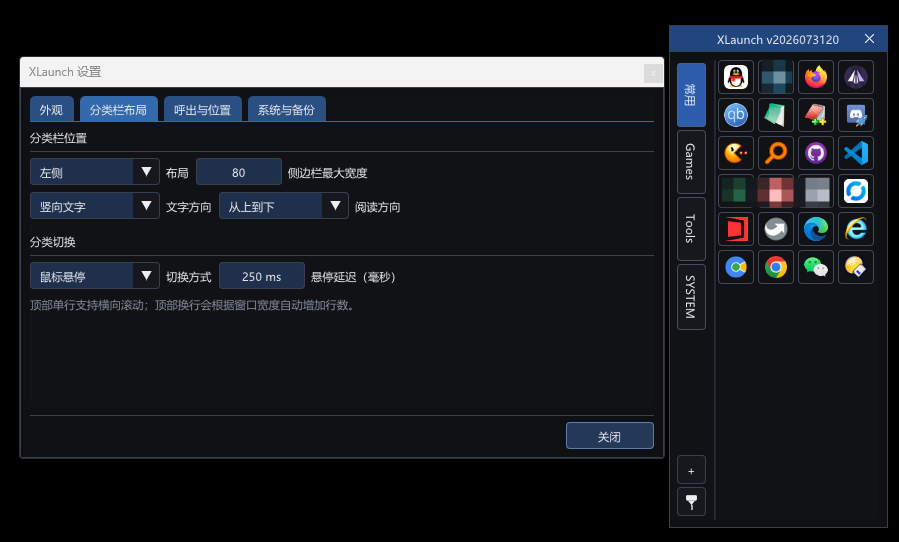Open the red notepad icon with plus signs
The image size is (899, 542).
(x=815, y=115)
